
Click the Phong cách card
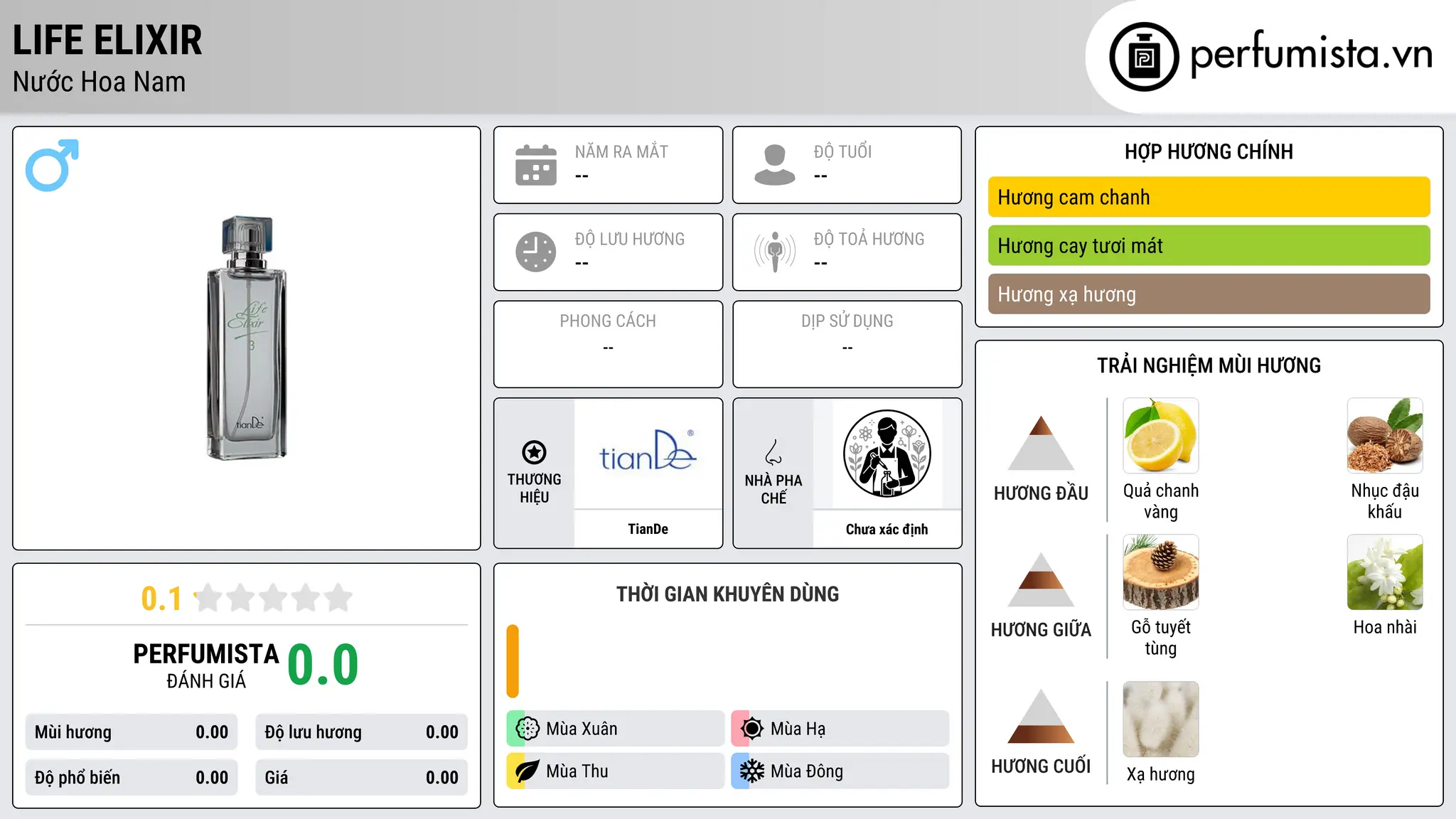[608, 344]
